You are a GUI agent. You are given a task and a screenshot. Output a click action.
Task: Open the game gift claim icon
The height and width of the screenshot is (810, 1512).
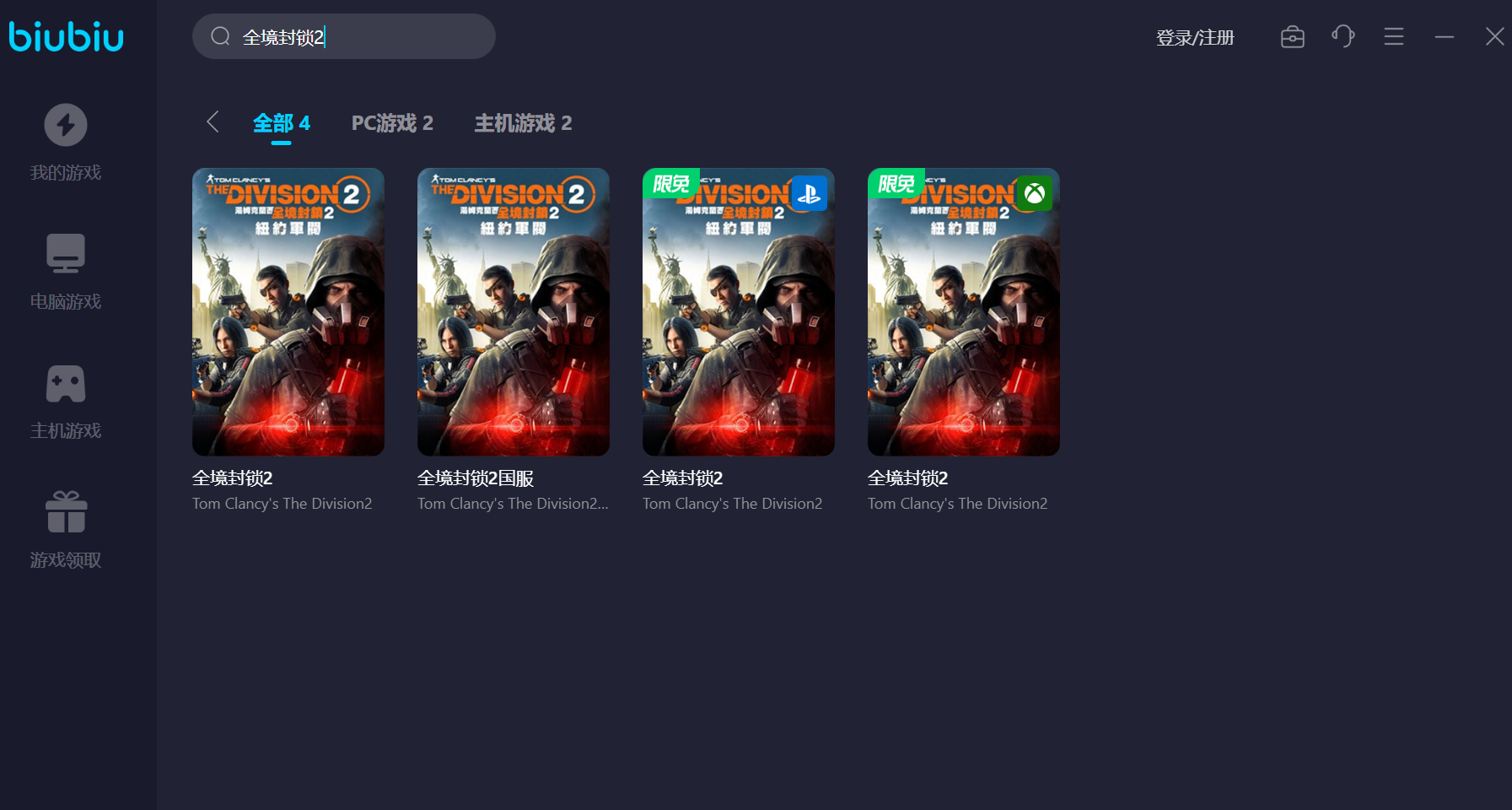(x=66, y=512)
